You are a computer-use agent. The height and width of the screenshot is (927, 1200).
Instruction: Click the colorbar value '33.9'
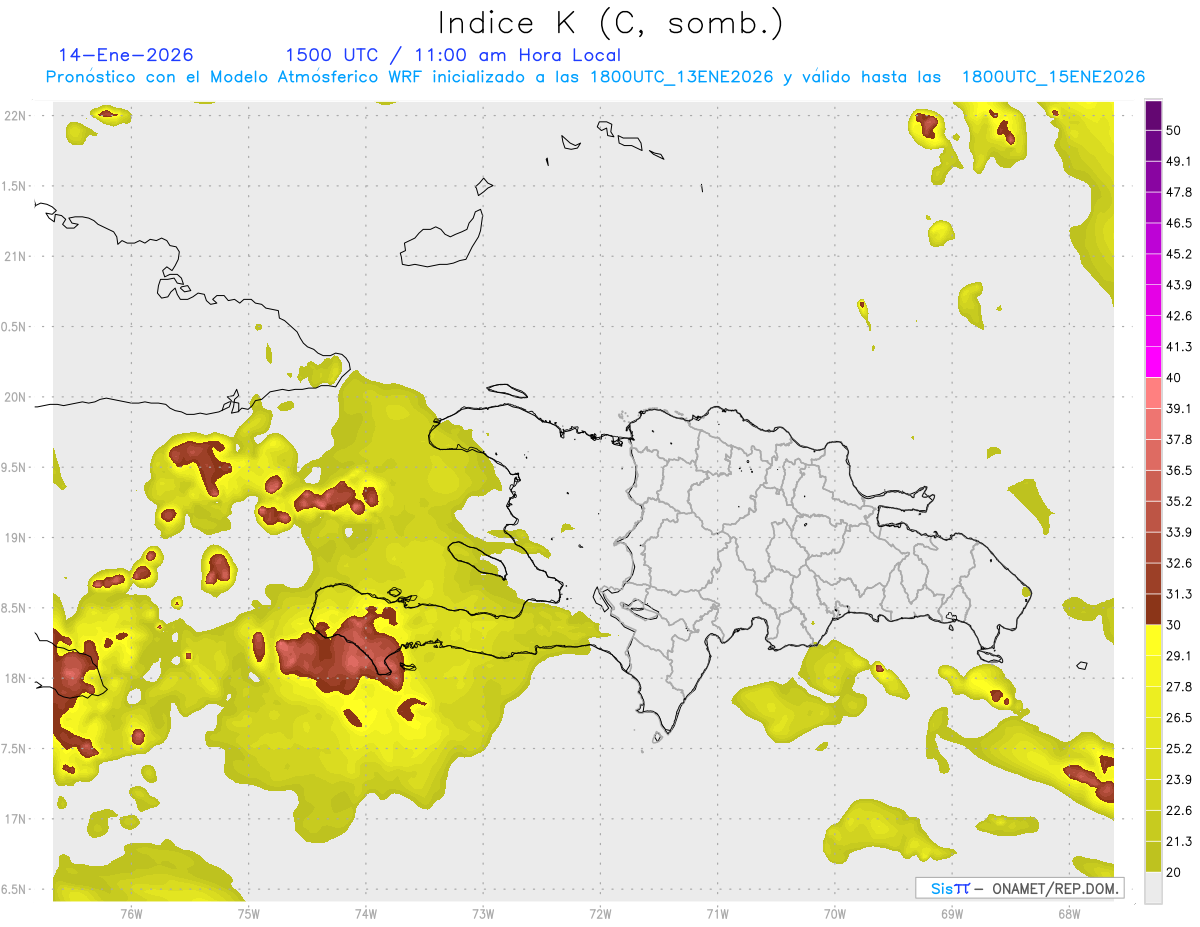(x=1179, y=532)
